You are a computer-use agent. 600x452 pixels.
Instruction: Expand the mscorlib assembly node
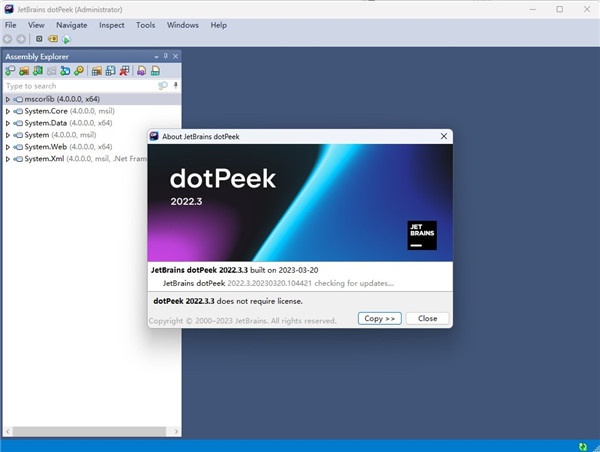coord(8,99)
